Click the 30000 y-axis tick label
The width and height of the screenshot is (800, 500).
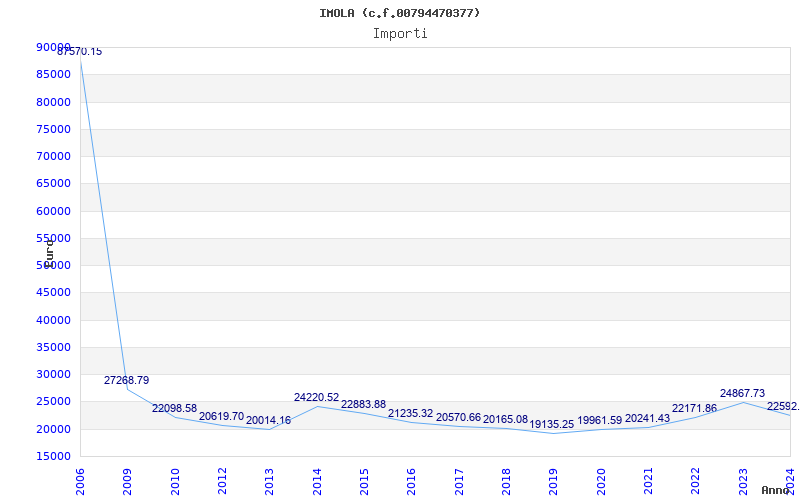point(54,374)
